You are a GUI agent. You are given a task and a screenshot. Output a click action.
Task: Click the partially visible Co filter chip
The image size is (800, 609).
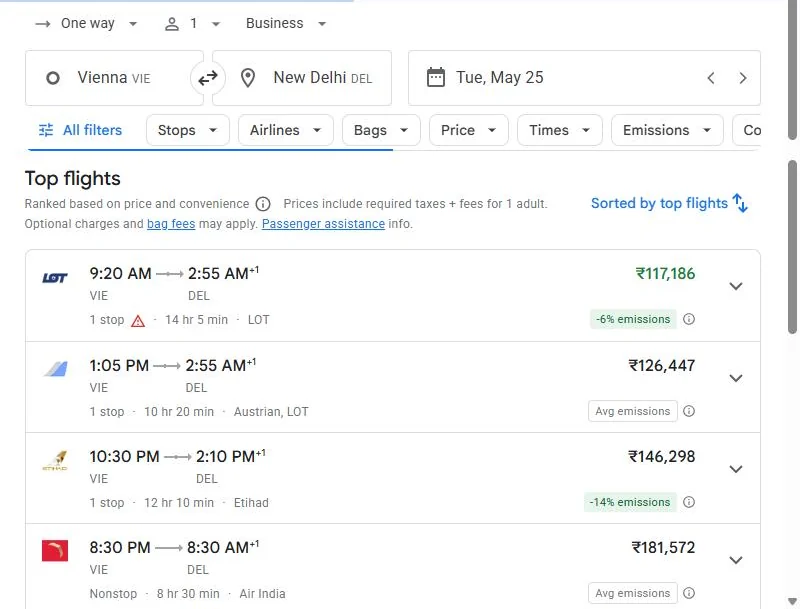pos(747,131)
